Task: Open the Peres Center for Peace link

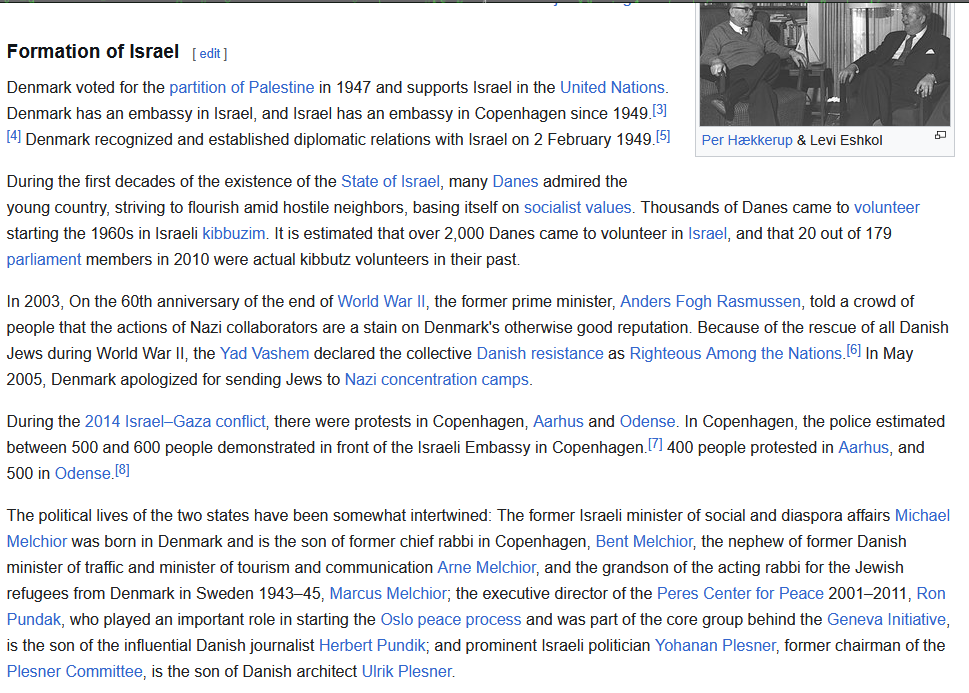Action: click(740, 593)
